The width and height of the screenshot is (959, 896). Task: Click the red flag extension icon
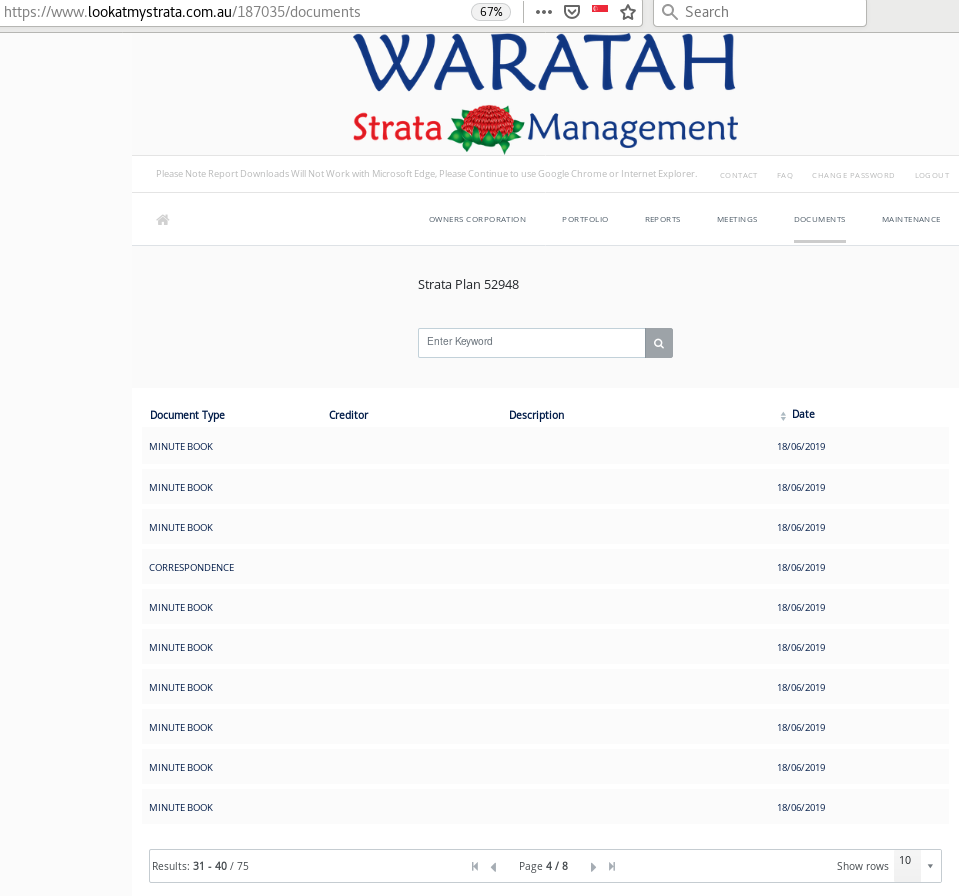(600, 9)
